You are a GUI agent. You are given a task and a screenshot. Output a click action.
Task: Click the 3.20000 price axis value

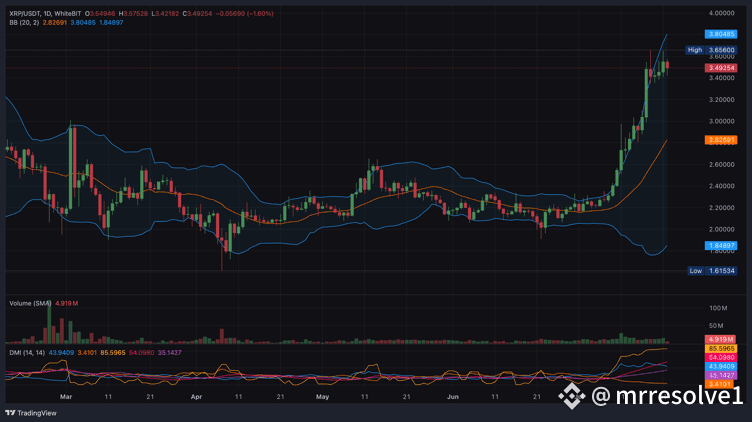pyautogui.click(x=721, y=100)
